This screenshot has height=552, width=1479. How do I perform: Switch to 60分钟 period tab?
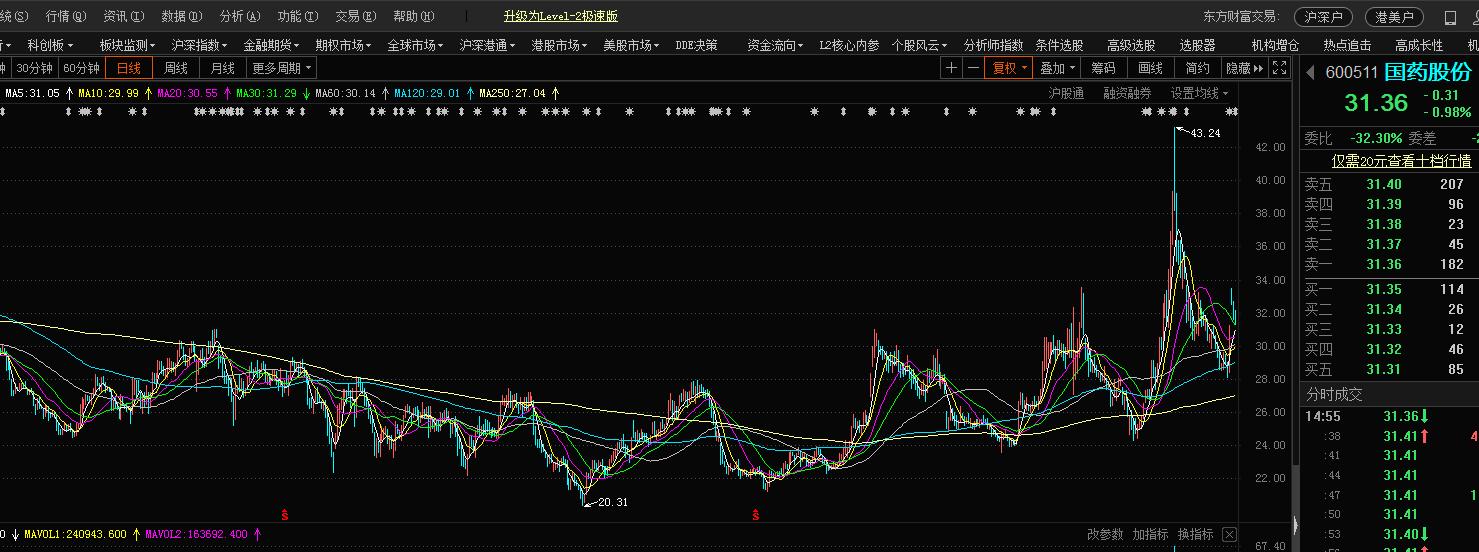click(x=81, y=68)
